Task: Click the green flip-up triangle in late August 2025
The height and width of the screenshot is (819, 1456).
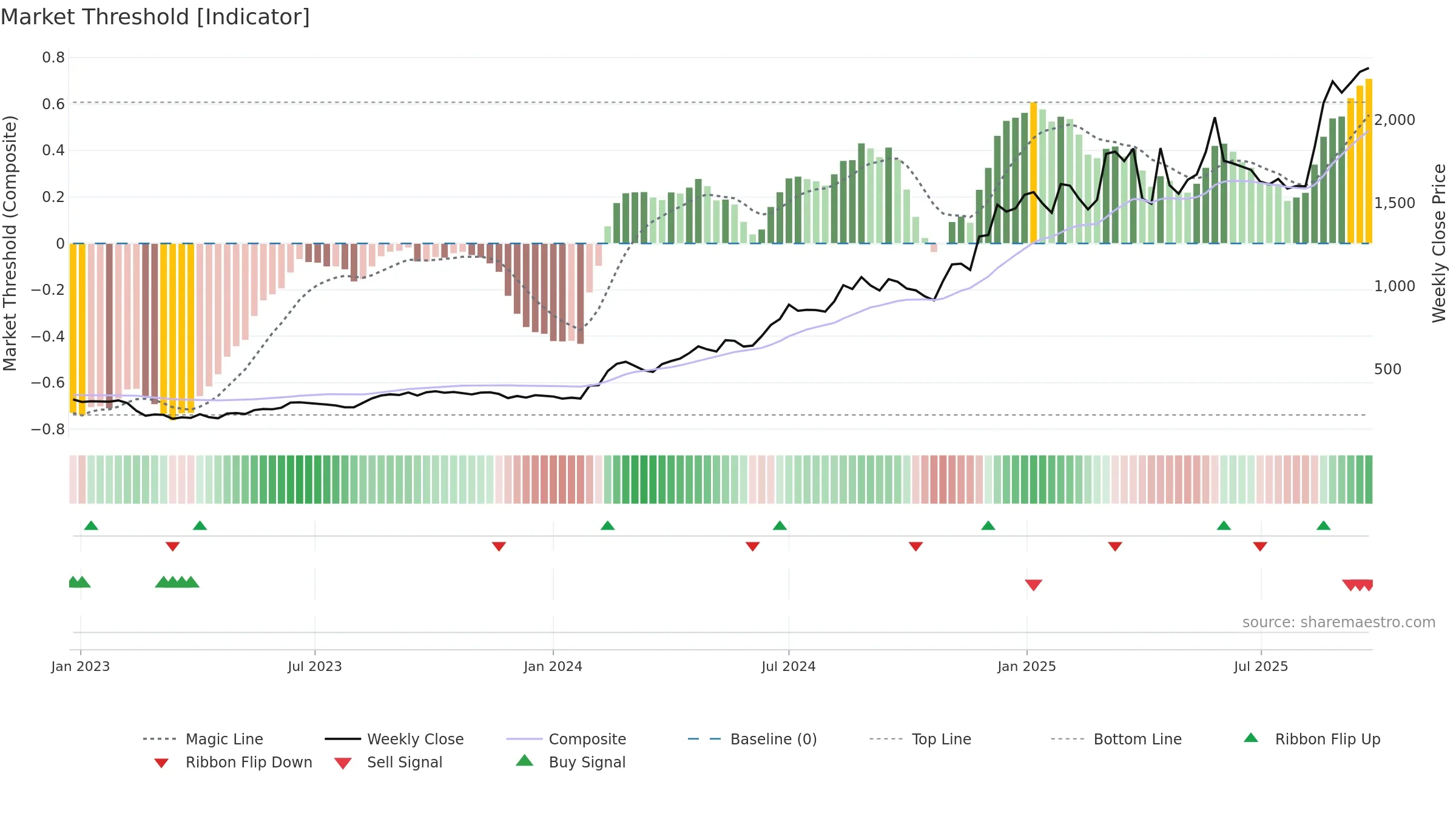Action: (1324, 525)
